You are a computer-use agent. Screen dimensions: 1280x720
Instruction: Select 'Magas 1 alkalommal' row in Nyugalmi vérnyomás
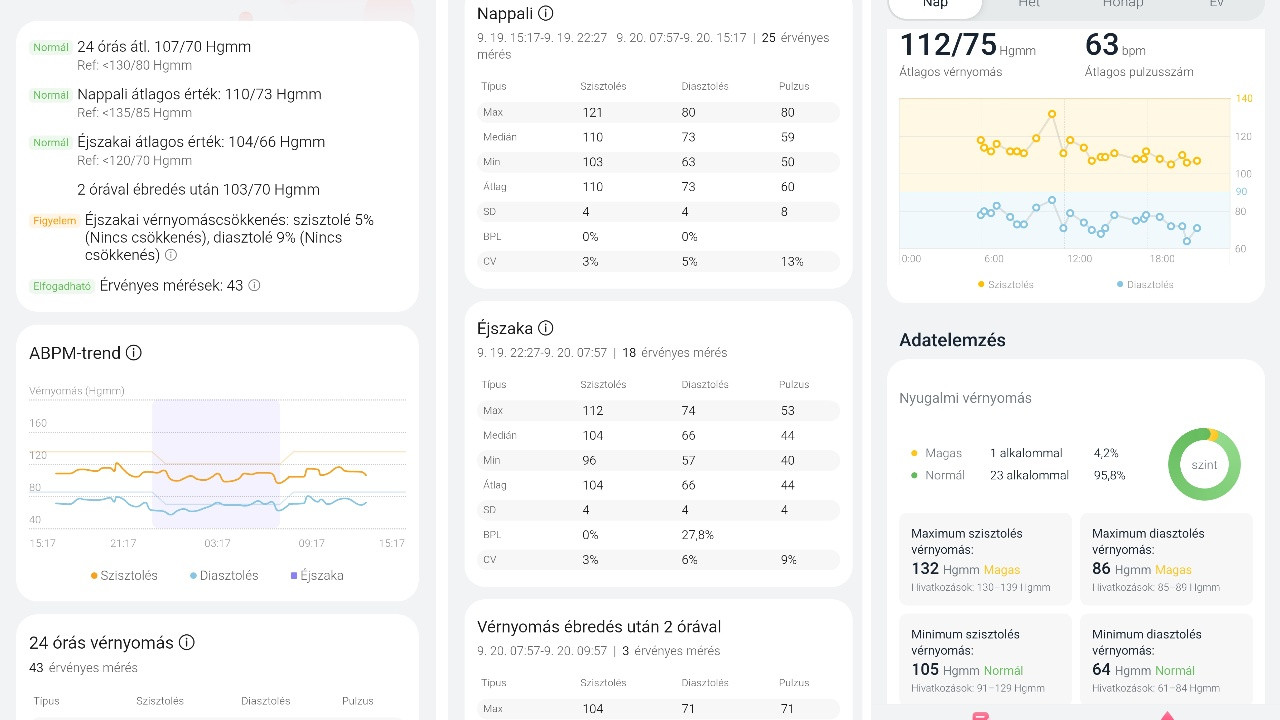(x=1015, y=453)
